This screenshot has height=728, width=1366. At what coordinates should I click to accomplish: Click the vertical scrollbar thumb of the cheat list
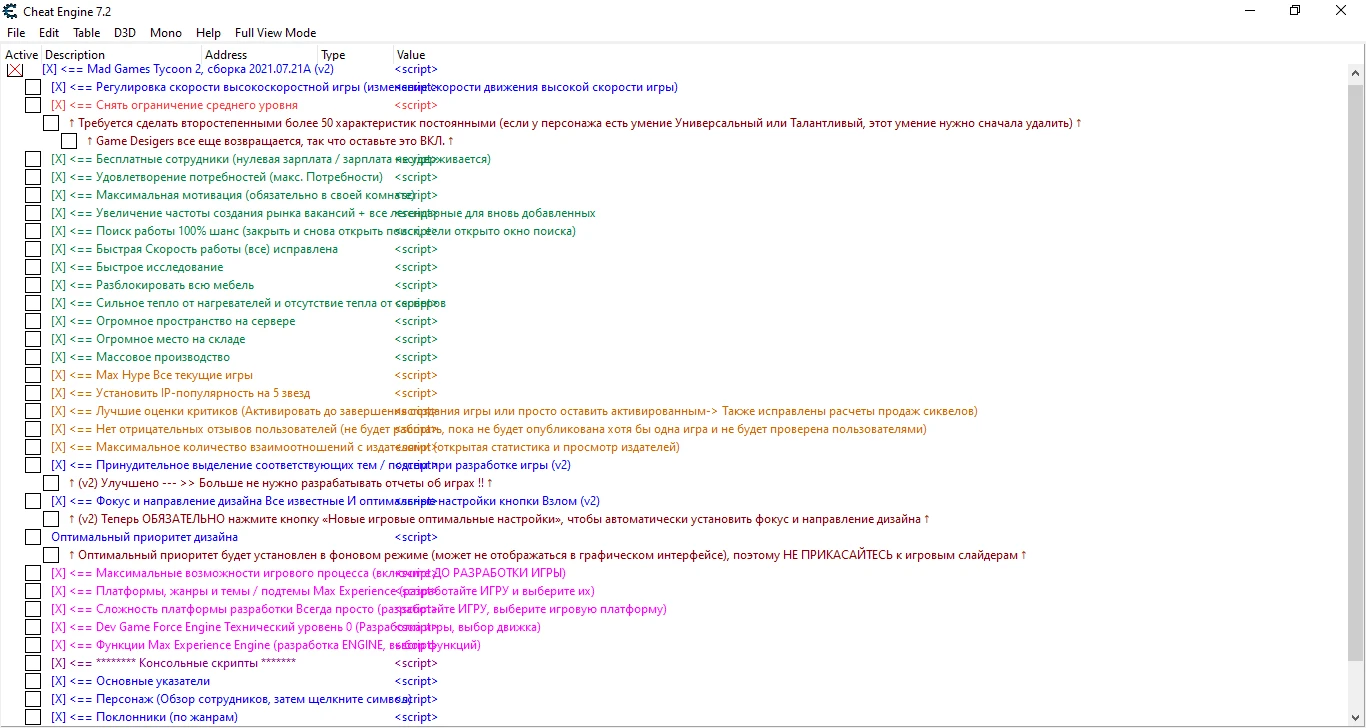[1356, 371]
